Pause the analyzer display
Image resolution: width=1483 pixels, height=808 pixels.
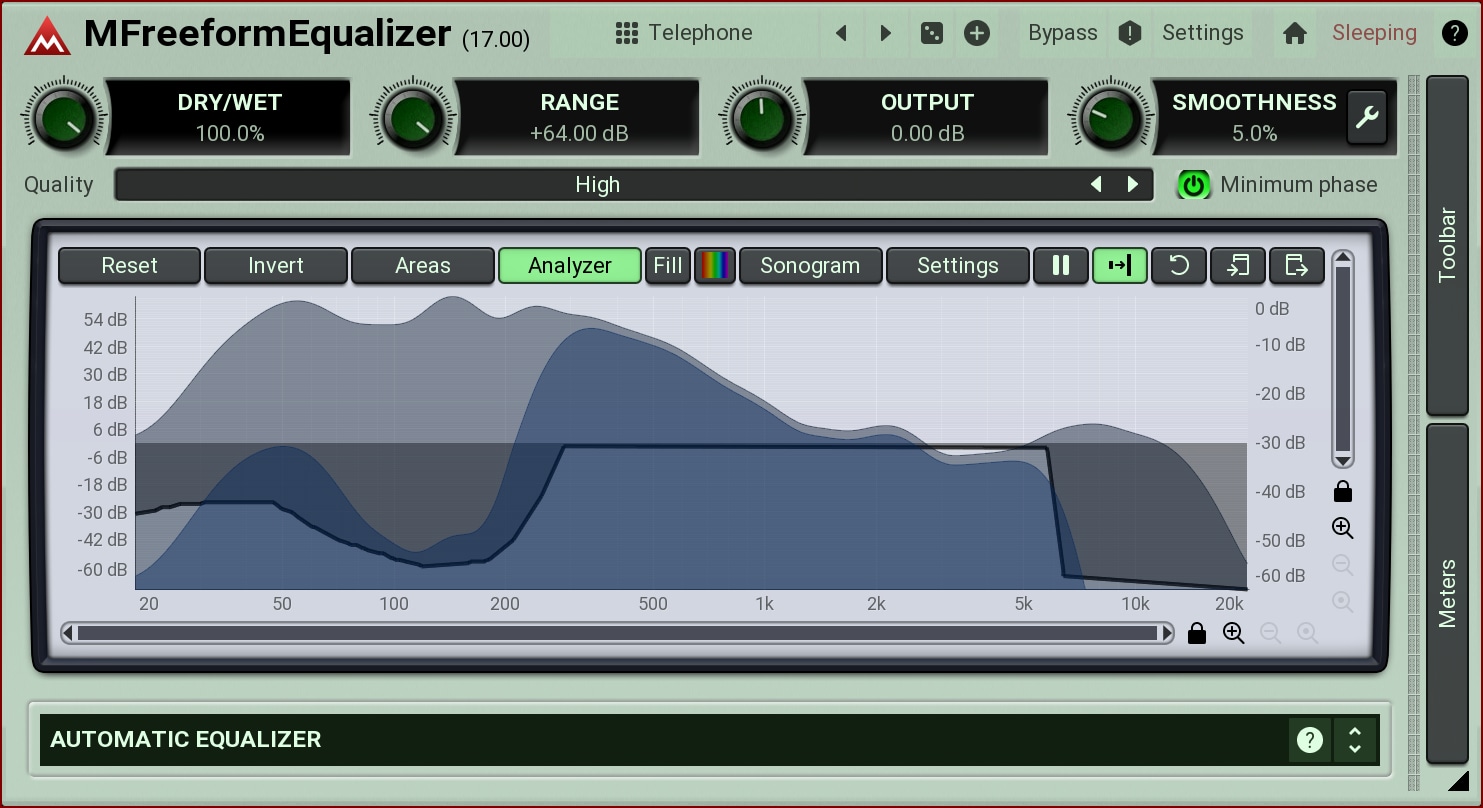pyautogui.click(x=1060, y=266)
